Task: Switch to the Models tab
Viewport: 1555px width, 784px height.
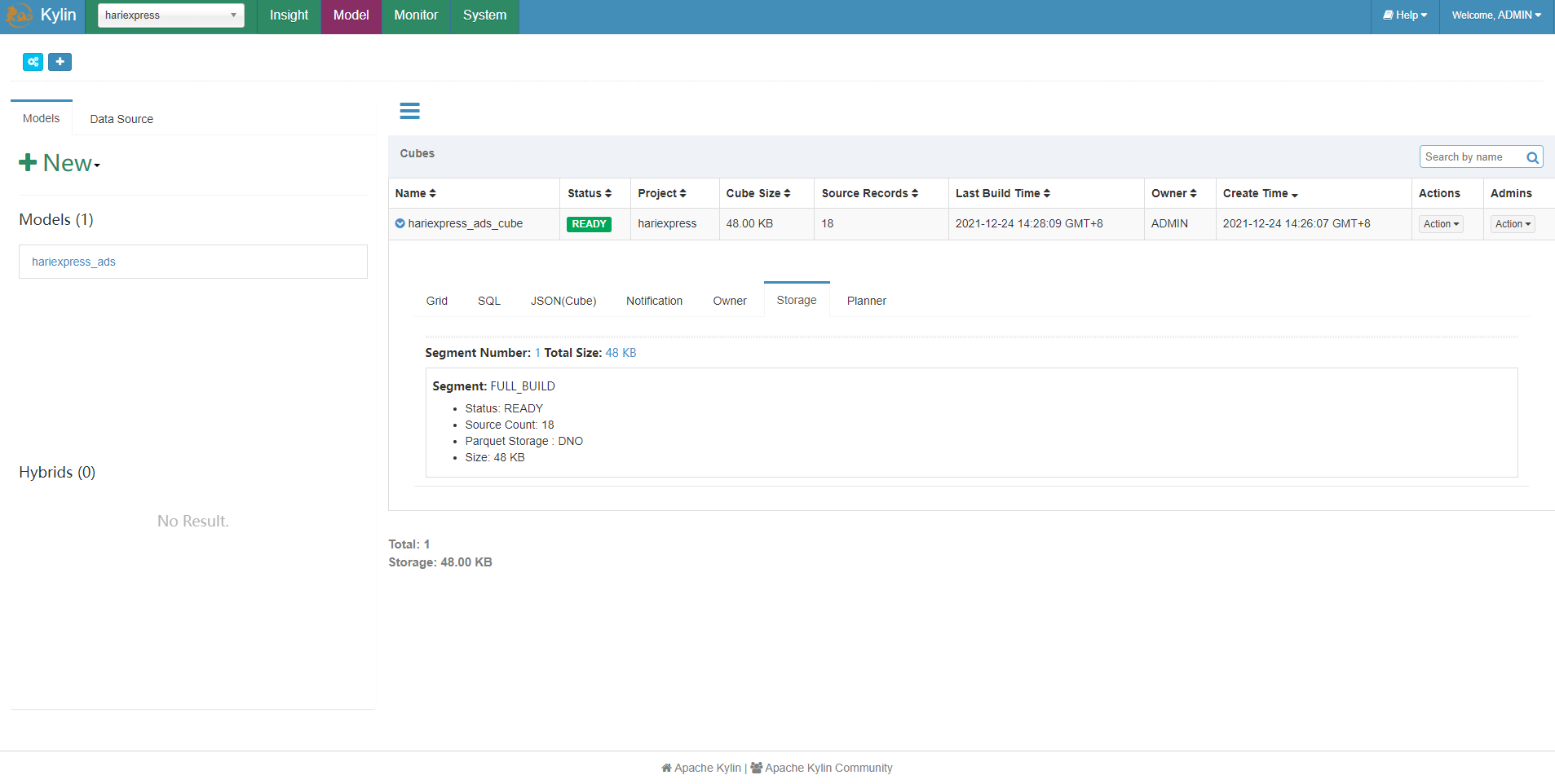Action: [x=42, y=118]
